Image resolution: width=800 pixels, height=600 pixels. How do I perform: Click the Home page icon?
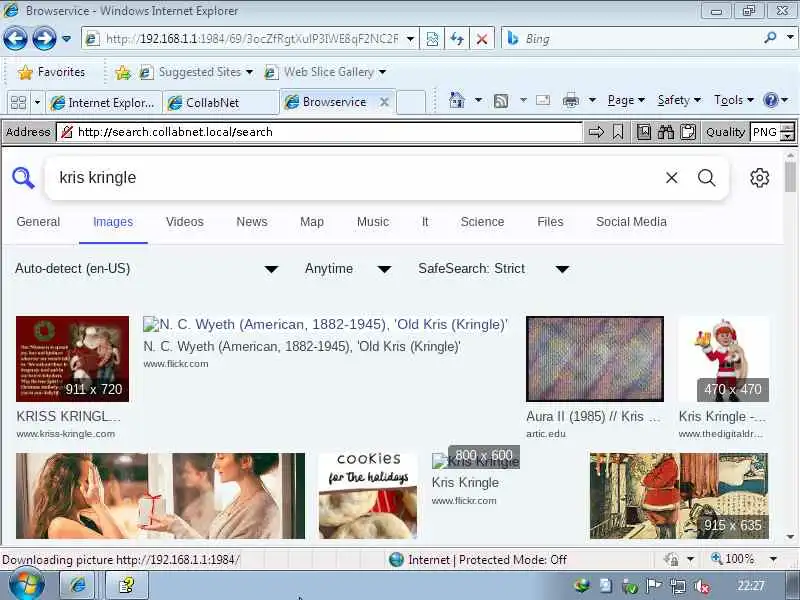point(457,100)
